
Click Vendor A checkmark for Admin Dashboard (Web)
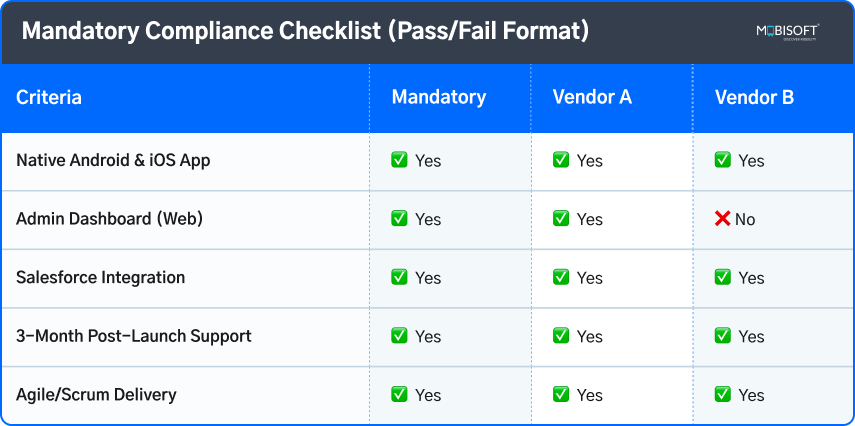tap(561, 219)
